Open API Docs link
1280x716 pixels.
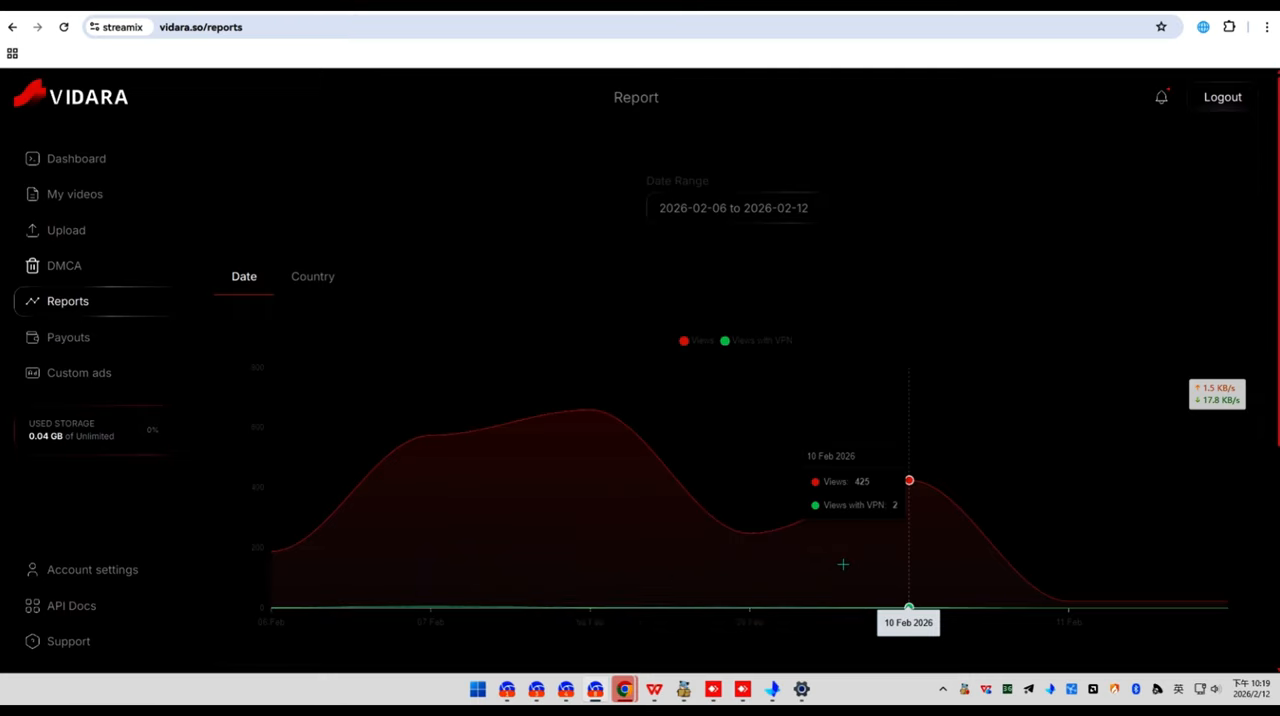coord(71,606)
